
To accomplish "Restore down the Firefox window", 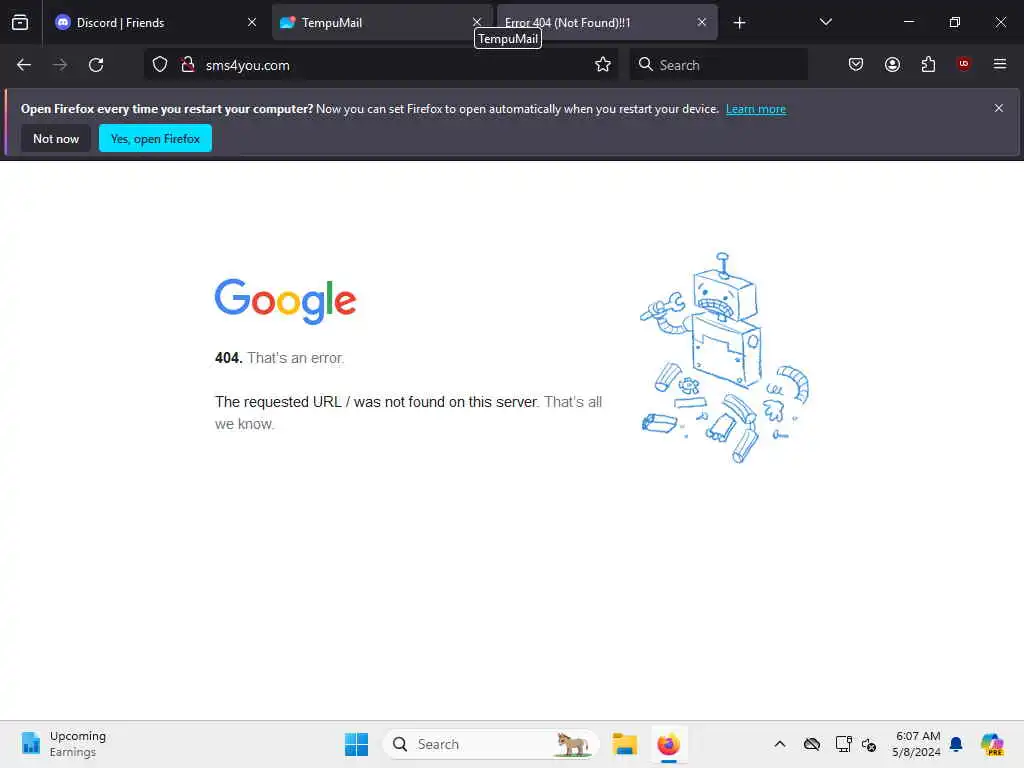I will pos(954,22).
